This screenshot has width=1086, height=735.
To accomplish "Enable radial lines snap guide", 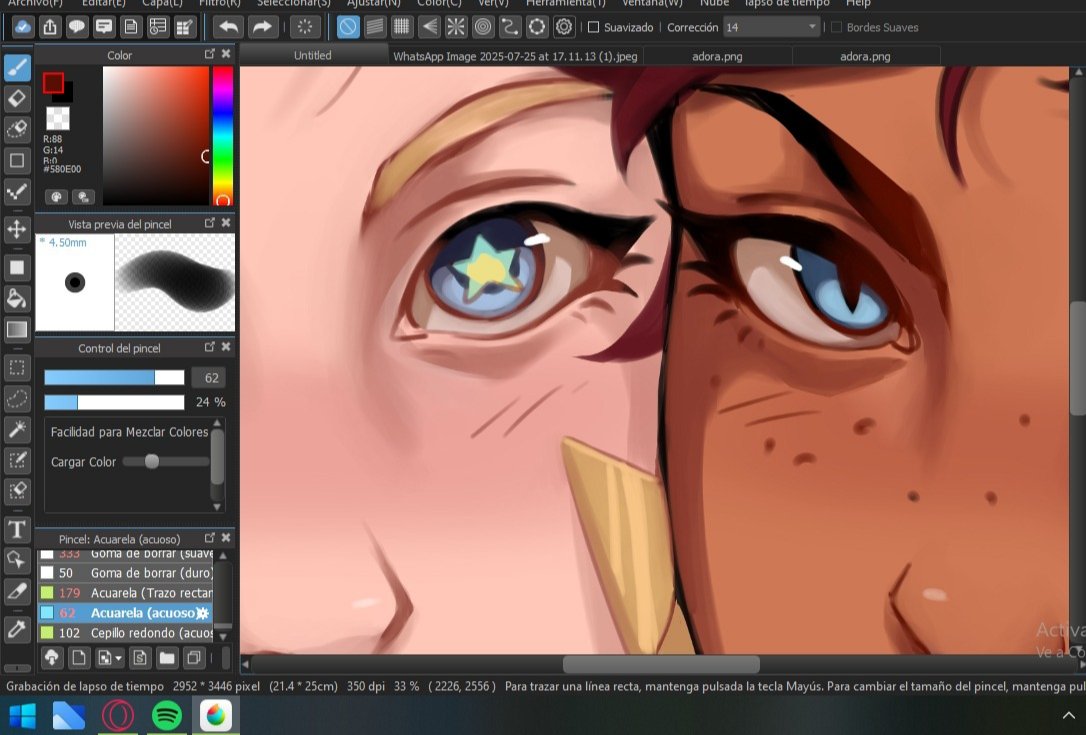I will point(456,27).
